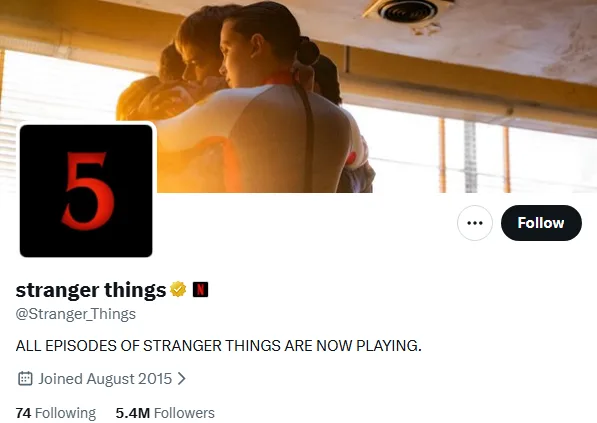Screen dimensions: 597x423
Task: Open the 5.4M Followers list
Action: (165, 413)
